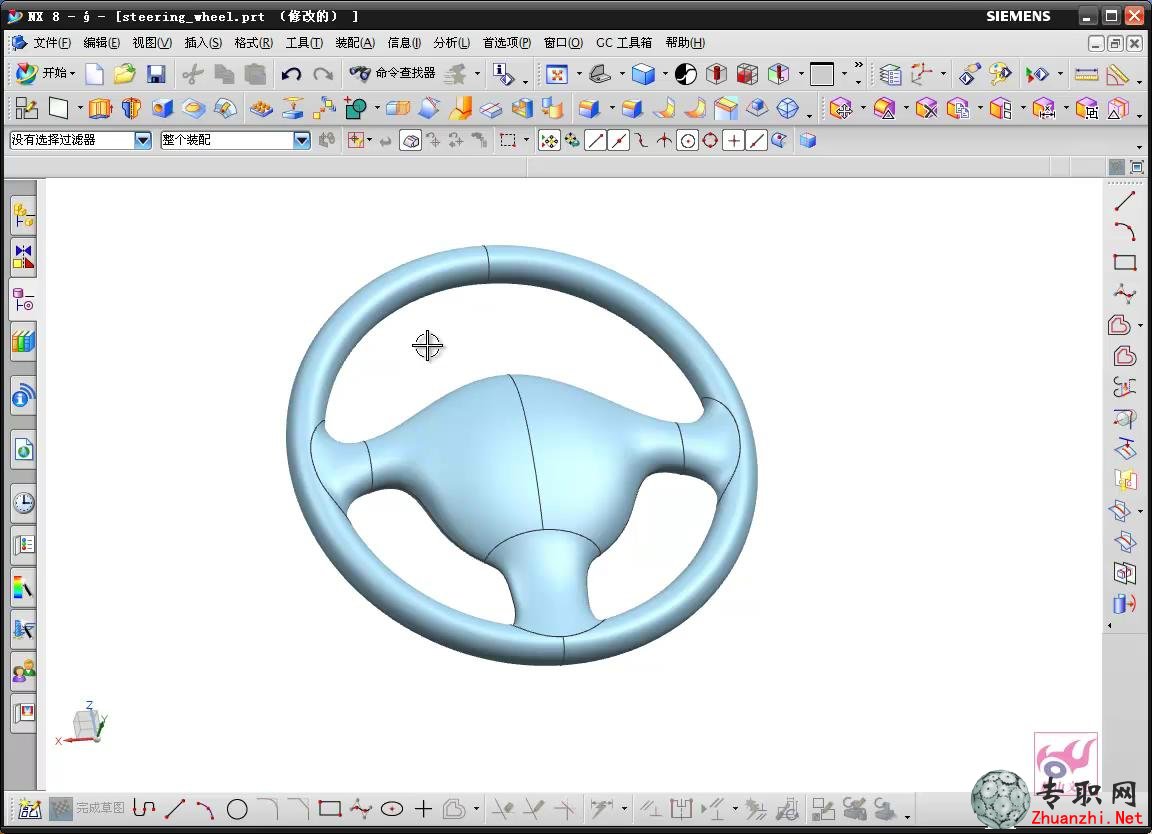The image size is (1152, 834).
Task: Select the Arc tool in right toolbar
Action: (x=1124, y=231)
